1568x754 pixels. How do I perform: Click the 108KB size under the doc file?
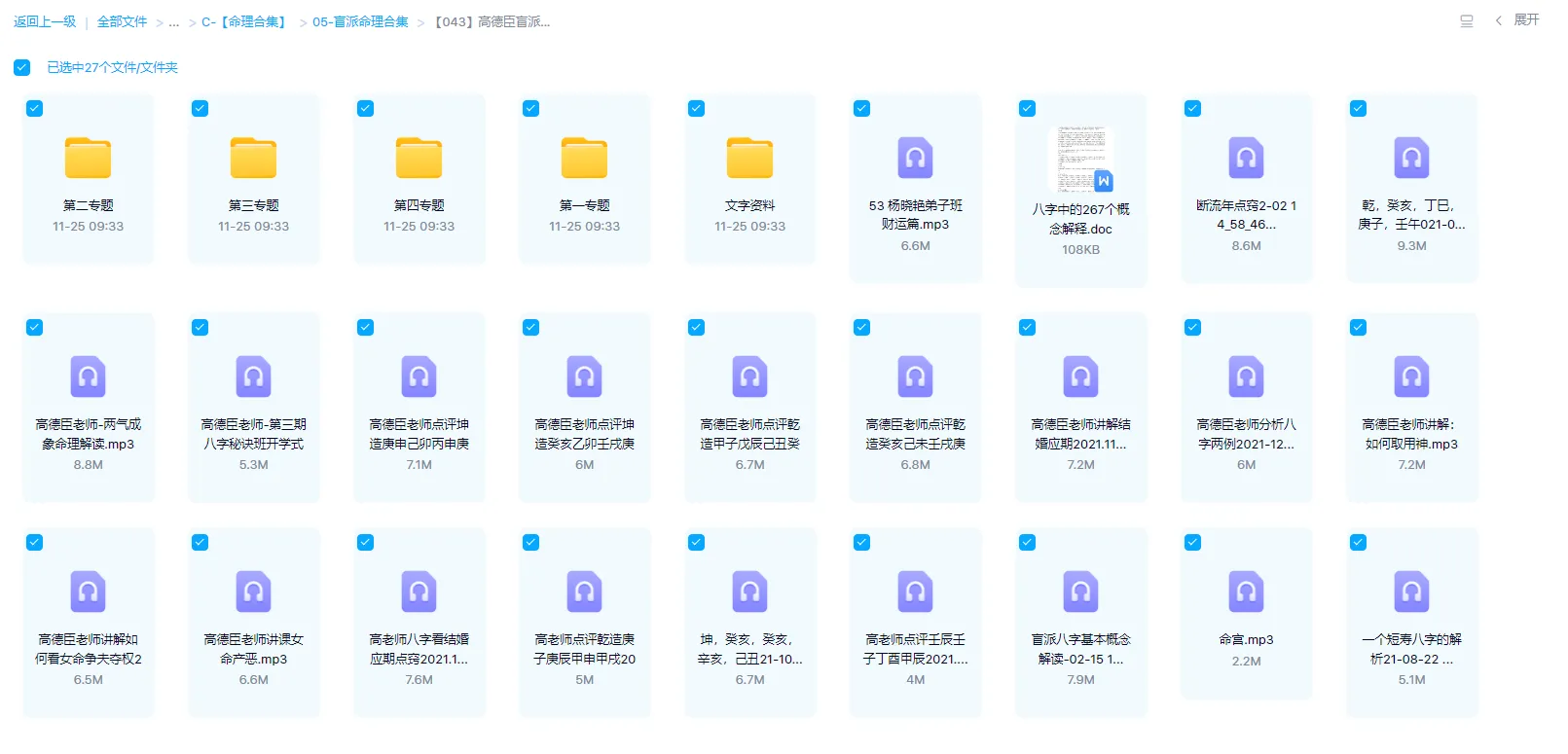(x=1081, y=250)
